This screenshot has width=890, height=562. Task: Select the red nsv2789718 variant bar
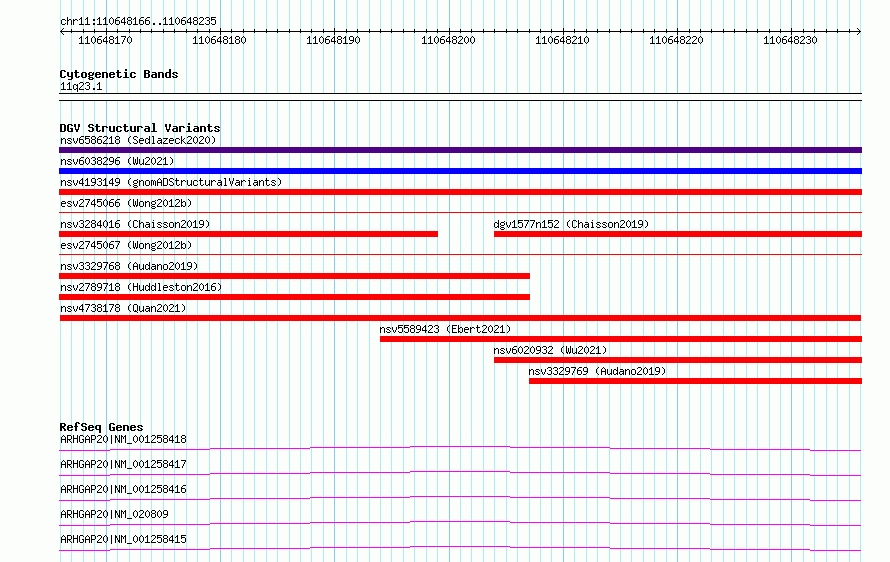(295, 297)
